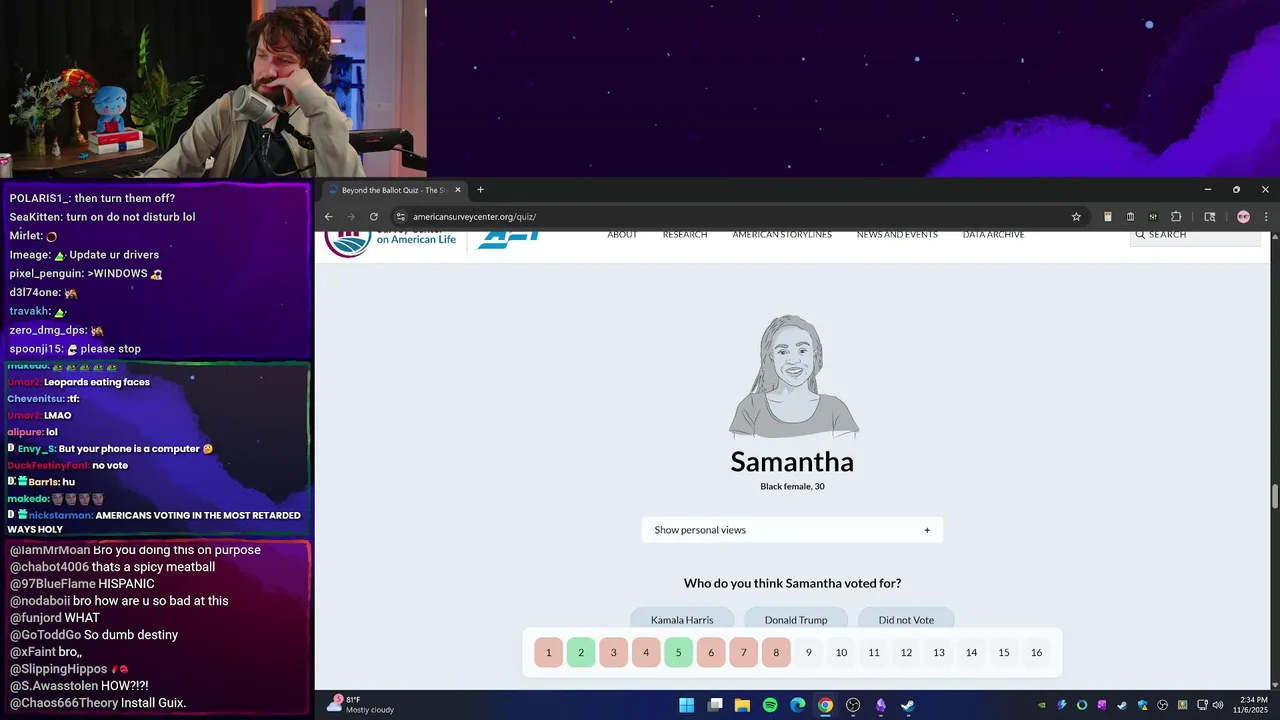
Task: Choose Donald Trump as Samantha's vote
Action: click(796, 620)
